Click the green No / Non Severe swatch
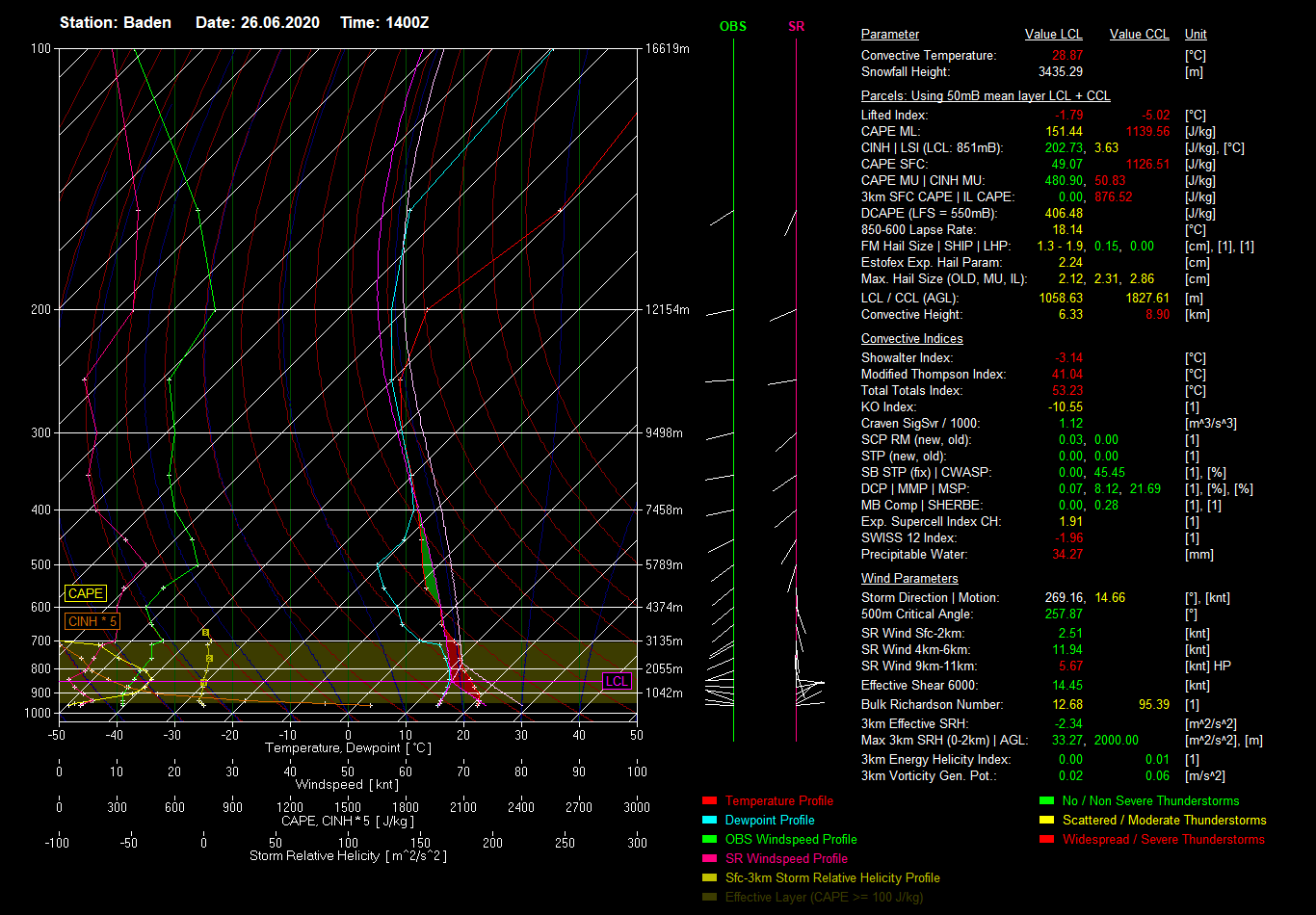 tap(1046, 800)
